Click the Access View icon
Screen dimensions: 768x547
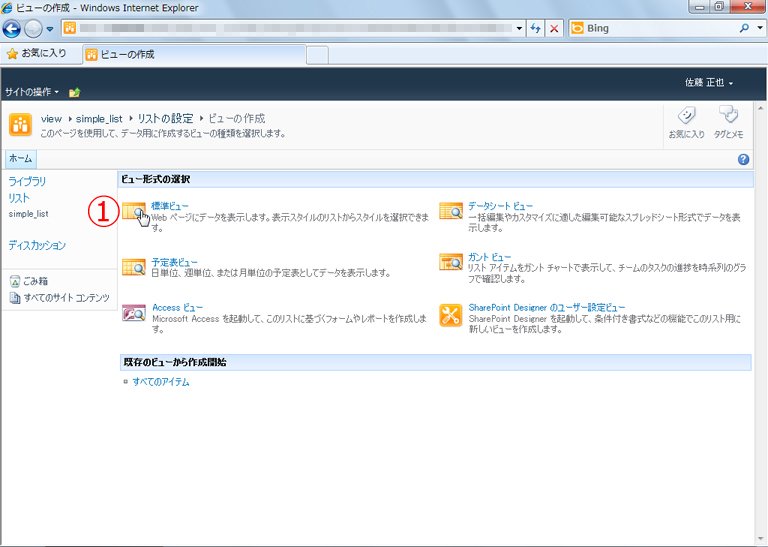134,312
